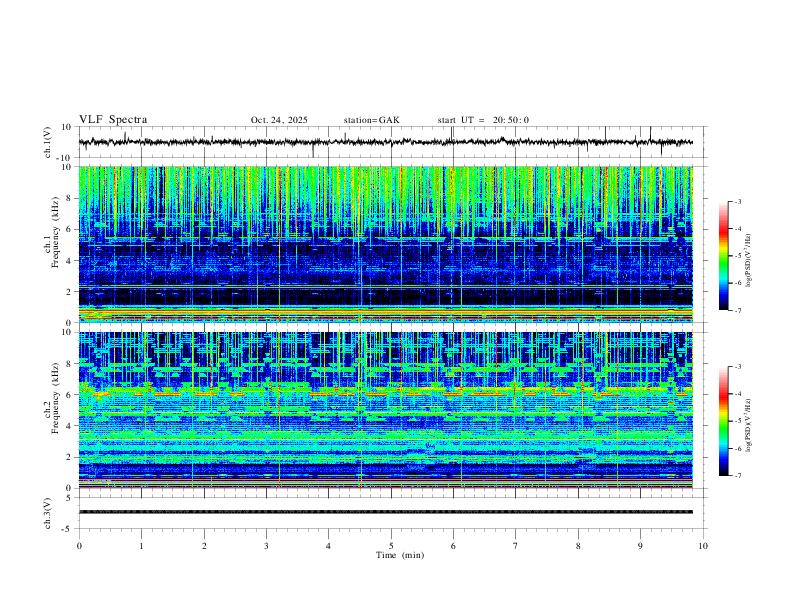The height and width of the screenshot is (612, 792).
Task: Click the '-5' tick on ch.1 colorbar
Action: tap(738, 256)
